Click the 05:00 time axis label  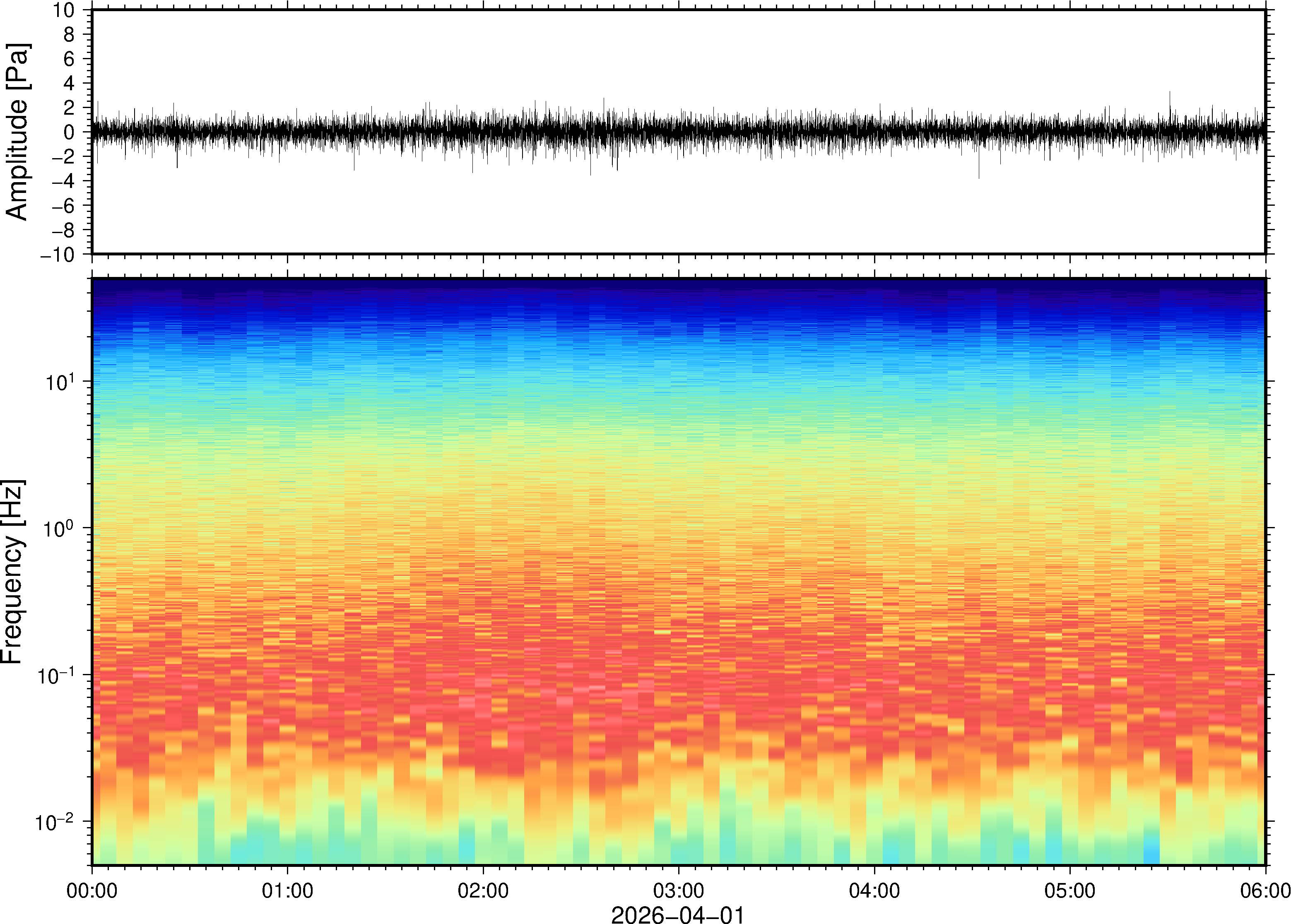tap(1069, 890)
